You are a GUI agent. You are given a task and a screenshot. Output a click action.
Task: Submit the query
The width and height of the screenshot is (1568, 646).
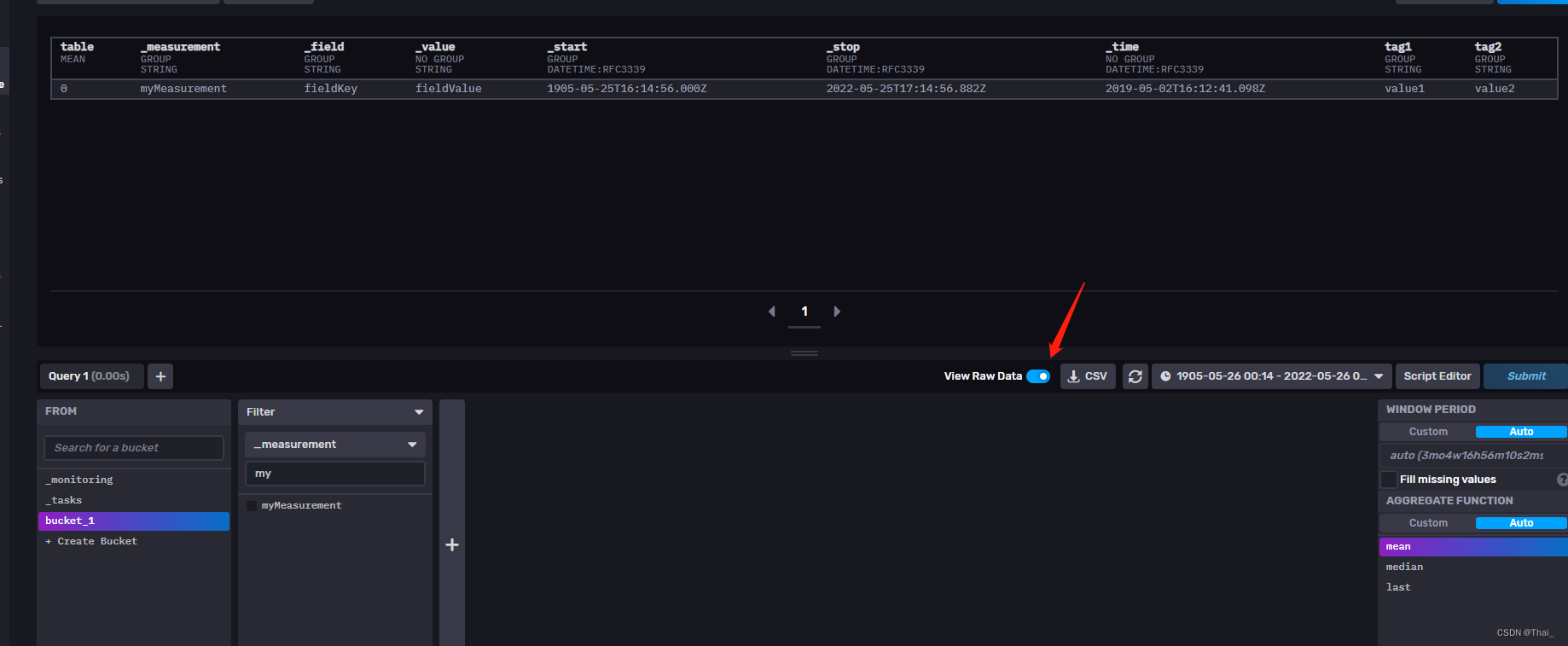pos(1525,376)
